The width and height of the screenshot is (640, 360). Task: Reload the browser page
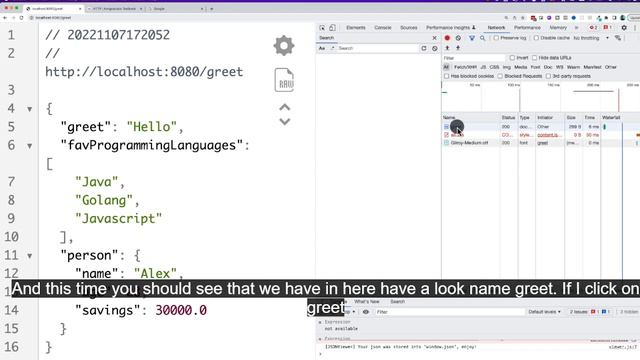pyautogui.click(x=22, y=18)
